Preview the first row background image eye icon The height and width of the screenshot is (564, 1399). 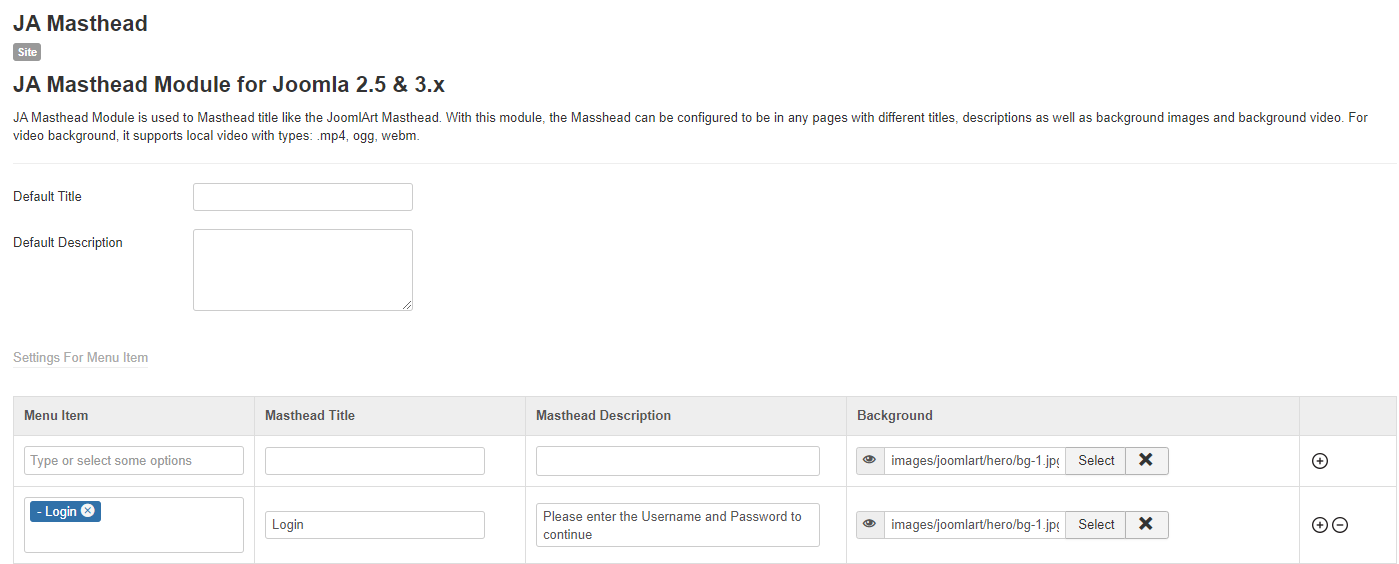(x=870, y=460)
